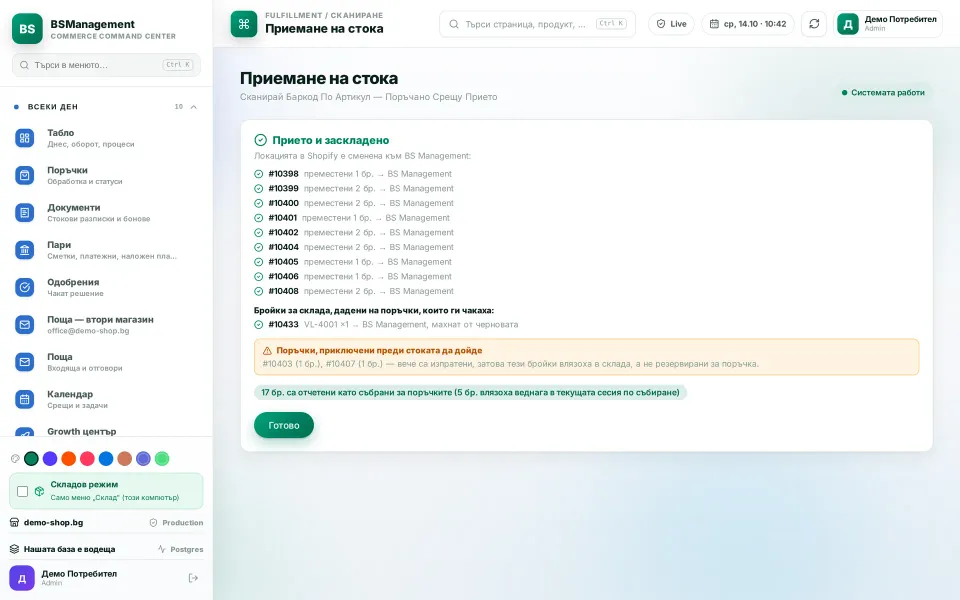Open the Календар icon in sidebar

24,399
